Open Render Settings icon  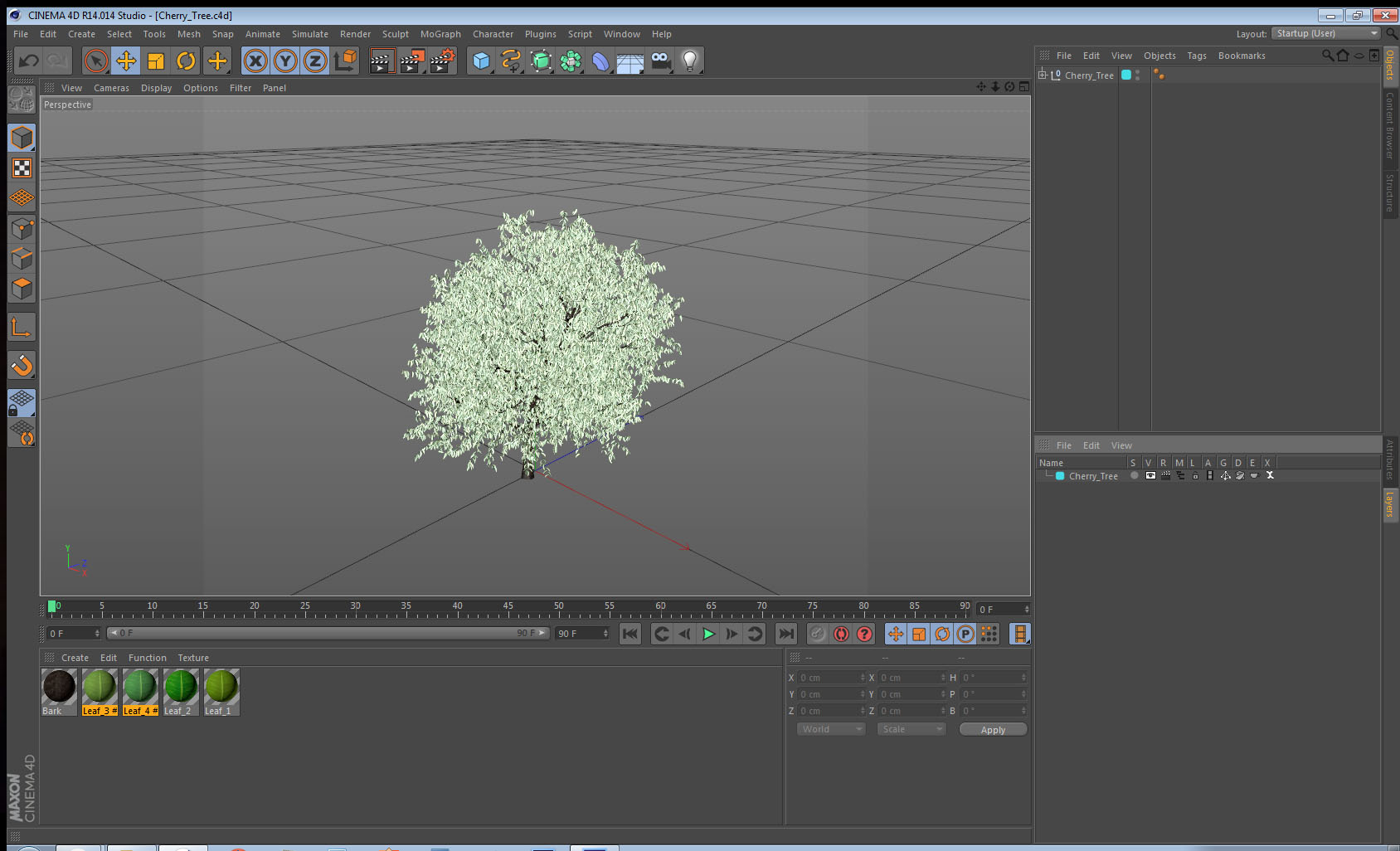click(443, 61)
